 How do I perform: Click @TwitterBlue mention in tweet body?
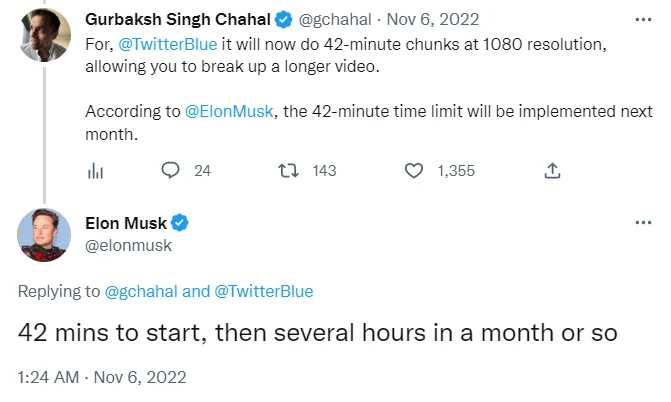165,46
